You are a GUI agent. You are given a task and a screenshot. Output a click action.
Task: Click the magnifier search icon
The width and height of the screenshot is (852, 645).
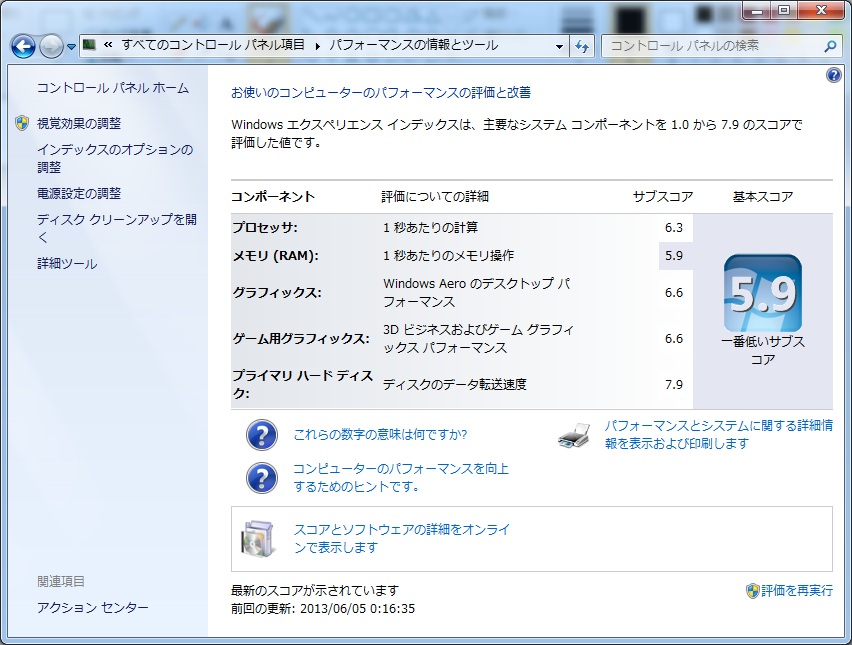pos(830,47)
